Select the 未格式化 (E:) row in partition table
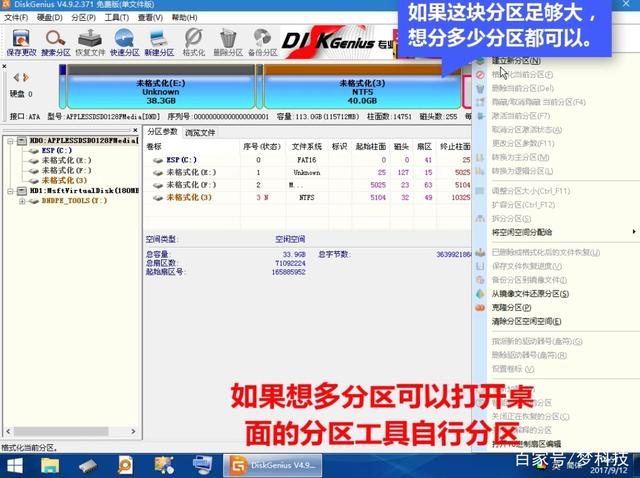This screenshot has height=478, width=640. 308,173
